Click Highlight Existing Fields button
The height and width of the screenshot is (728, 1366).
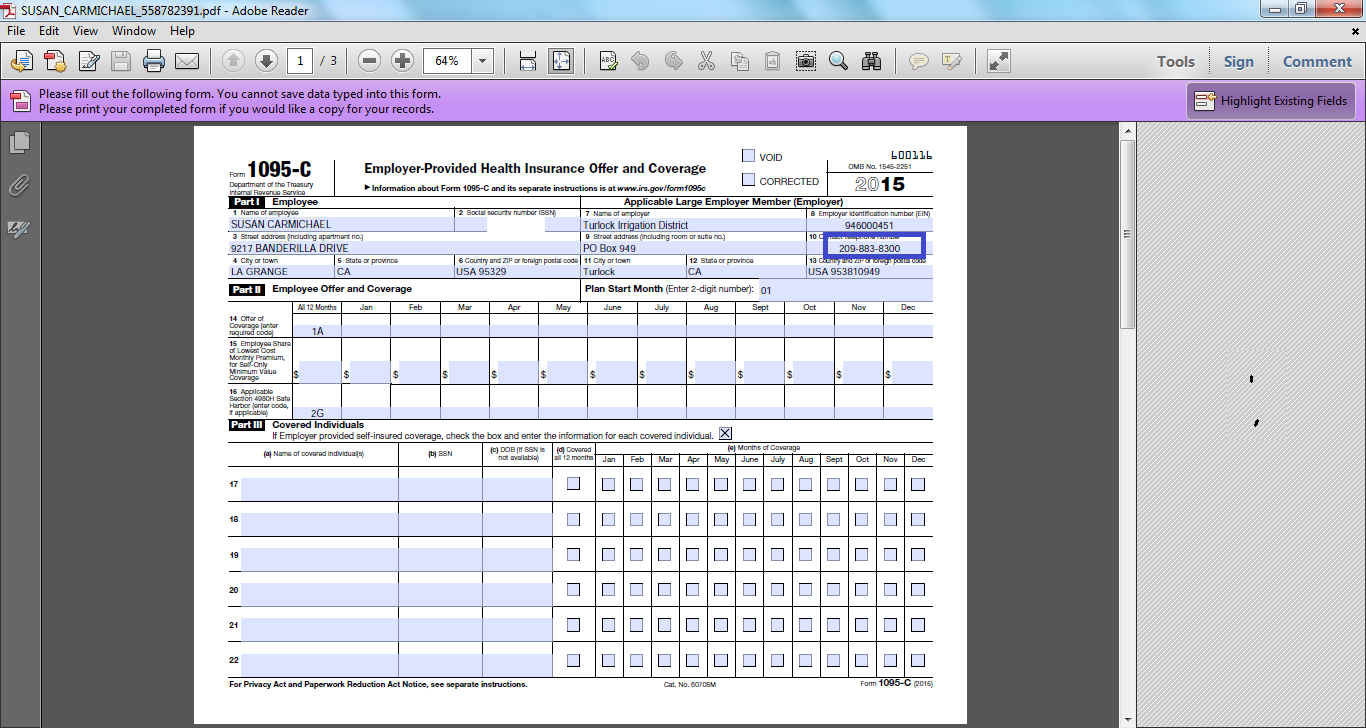(1270, 100)
